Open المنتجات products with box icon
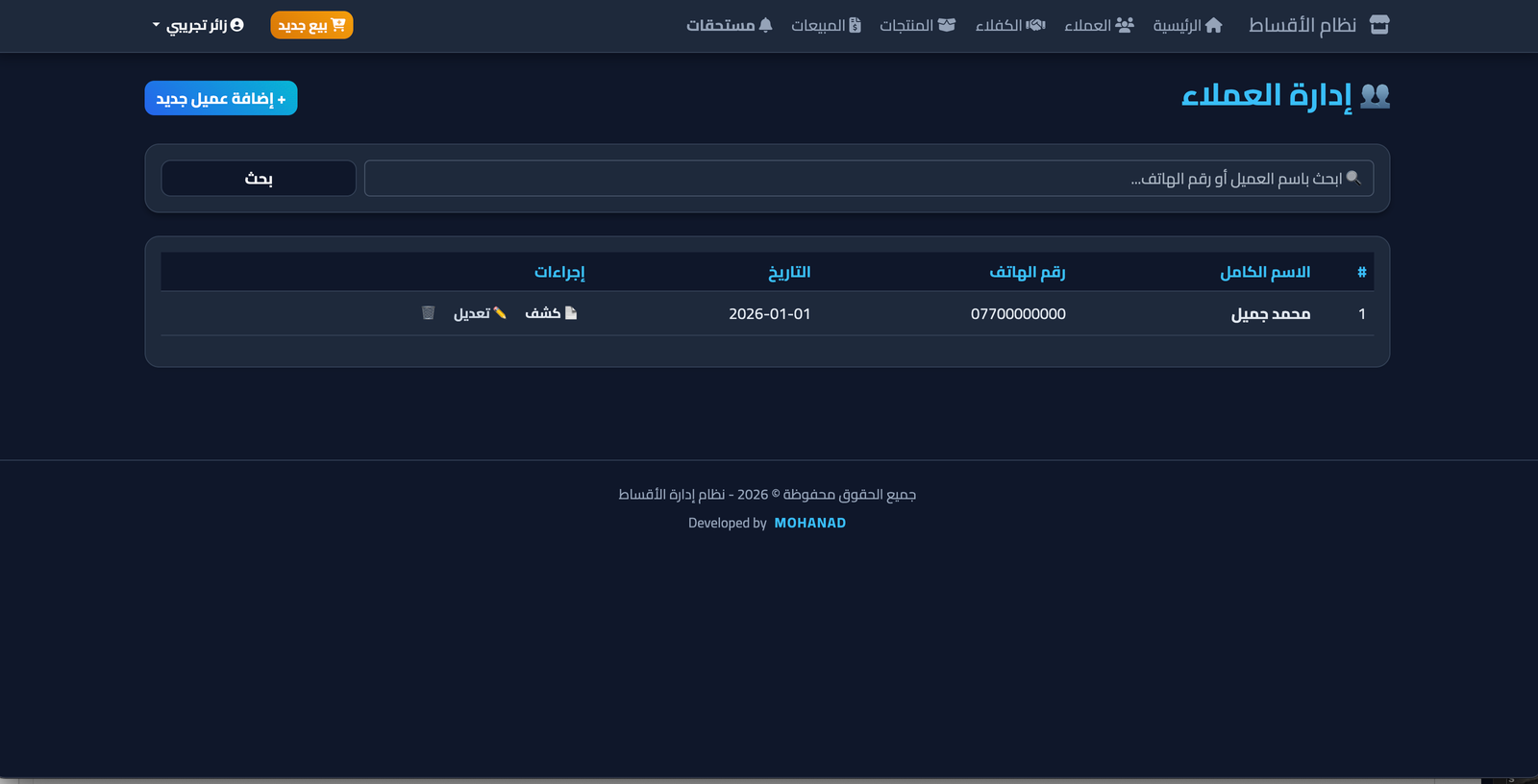The image size is (1538, 784). tap(917, 25)
